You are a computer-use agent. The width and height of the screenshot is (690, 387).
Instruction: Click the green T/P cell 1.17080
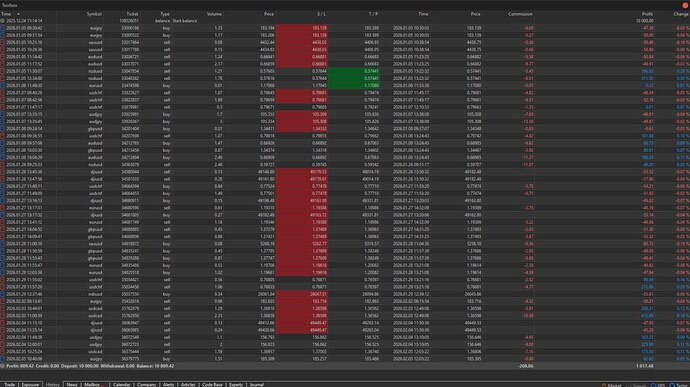pos(354,85)
